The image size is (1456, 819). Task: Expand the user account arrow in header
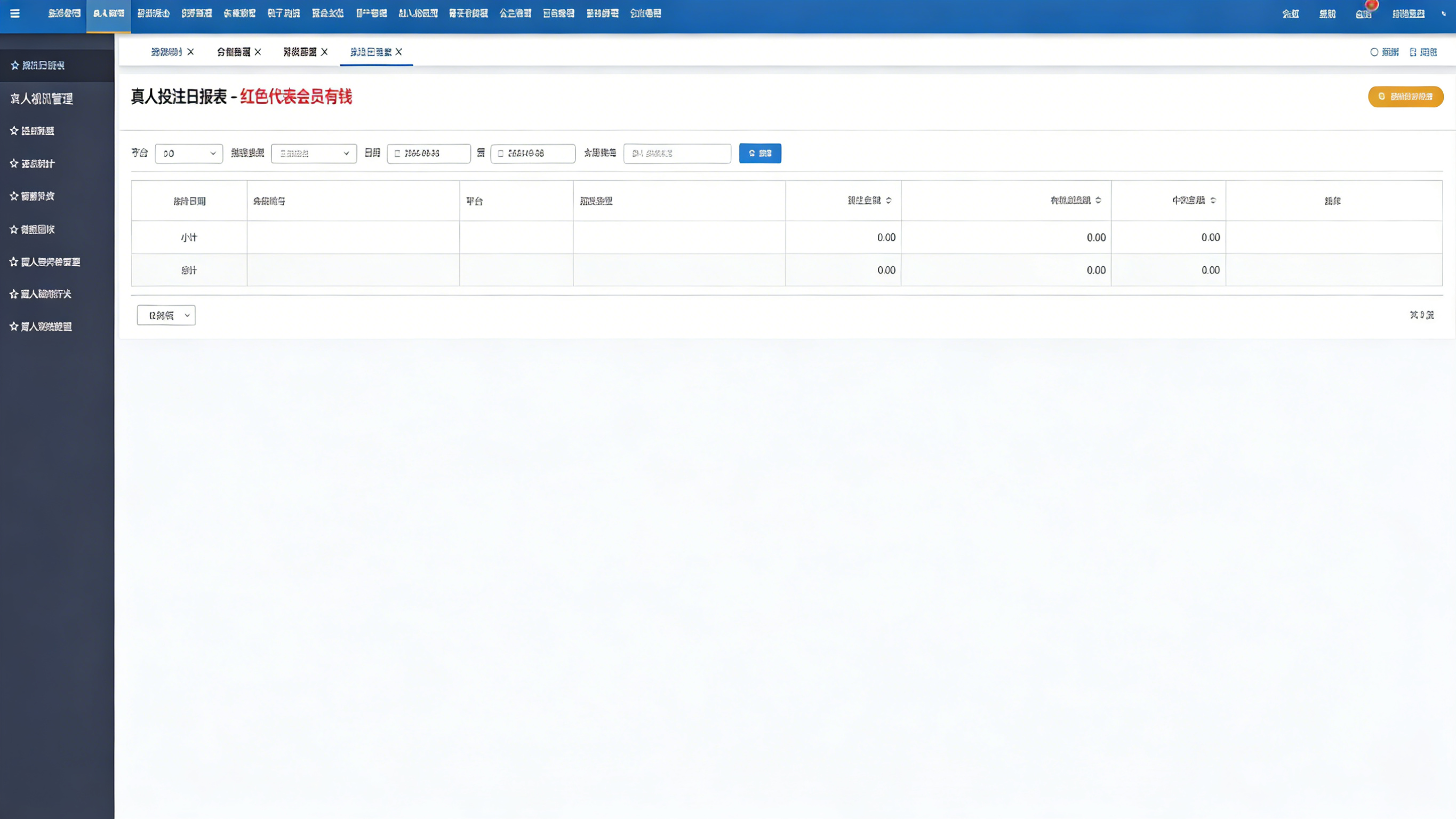1444,13
